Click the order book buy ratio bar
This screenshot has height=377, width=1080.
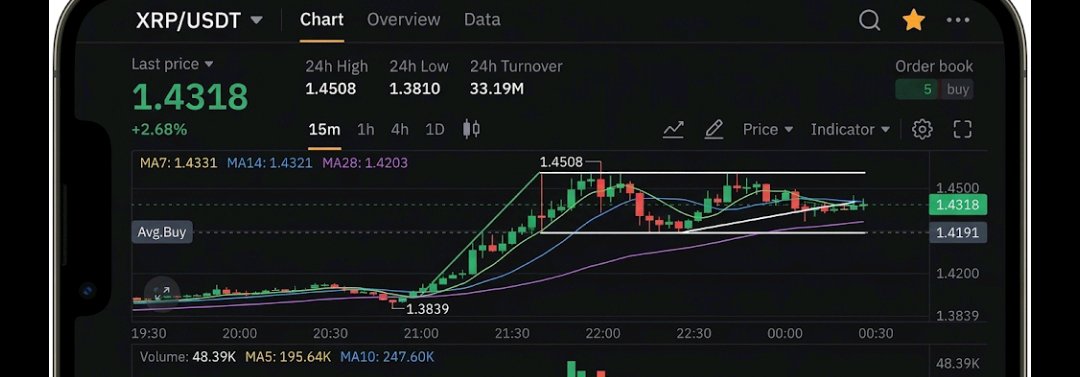coord(934,90)
